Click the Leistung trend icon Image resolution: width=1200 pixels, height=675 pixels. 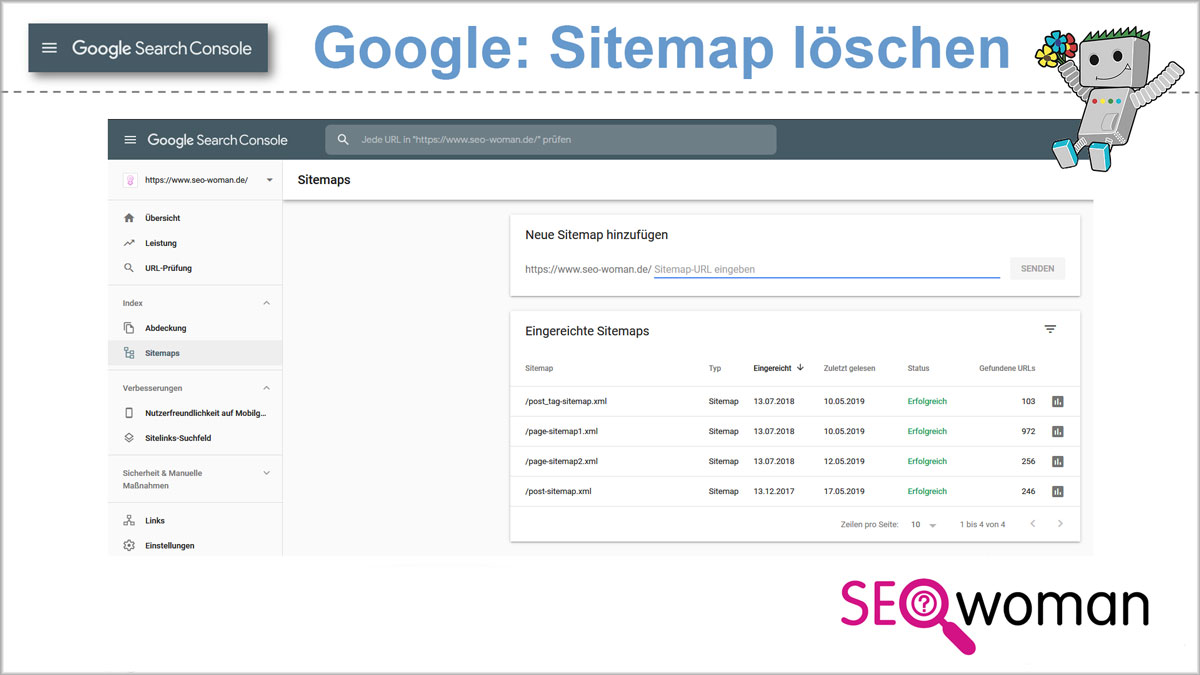[128, 243]
